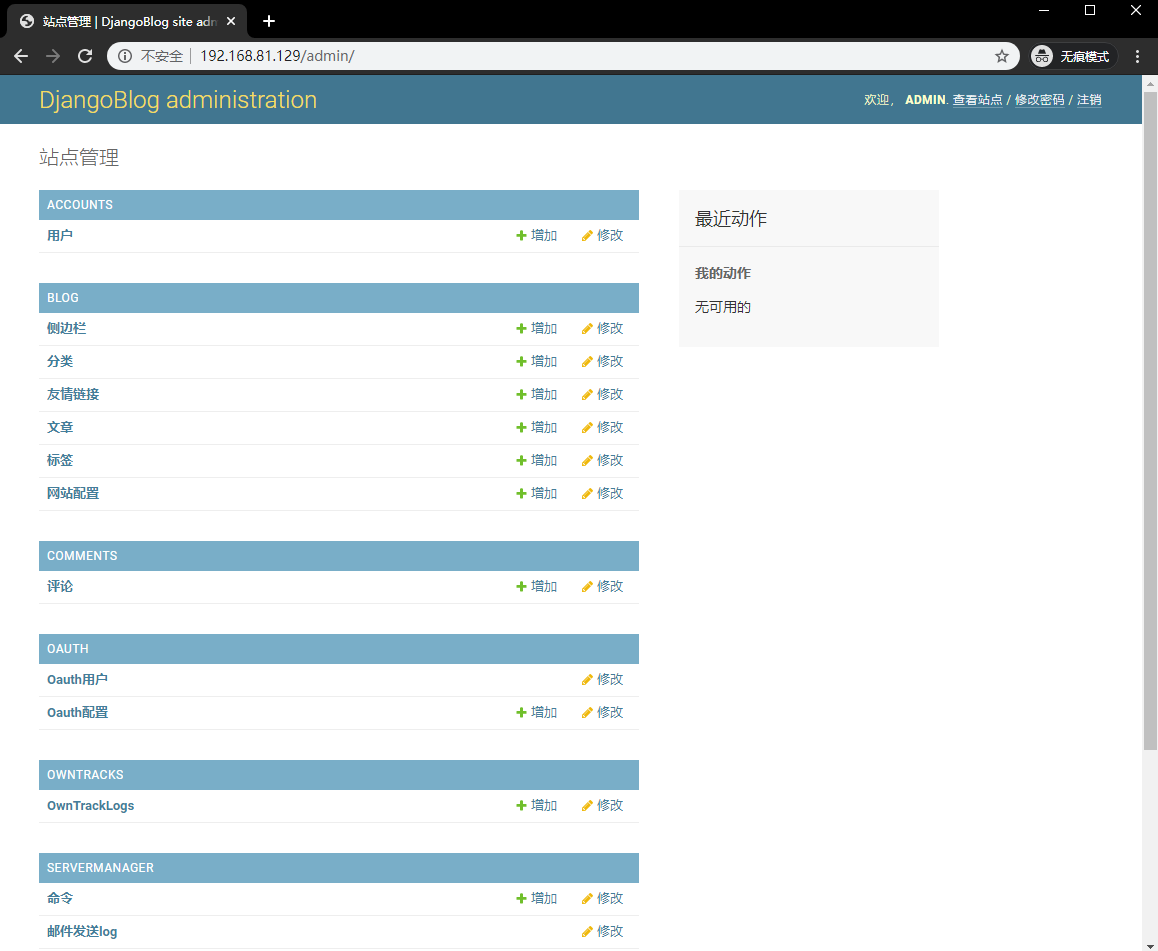1158x951 pixels.
Task: Add a new Oauth配置 entry
Action: (536, 713)
